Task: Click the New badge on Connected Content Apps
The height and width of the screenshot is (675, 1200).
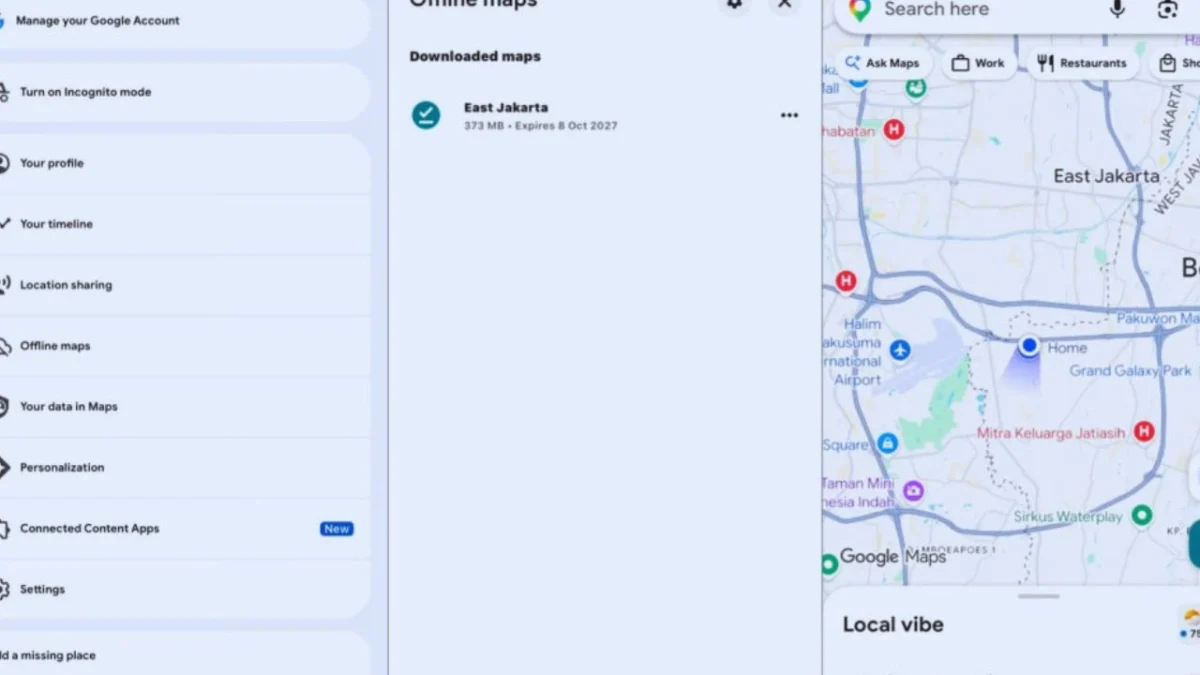Action: point(336,529)
